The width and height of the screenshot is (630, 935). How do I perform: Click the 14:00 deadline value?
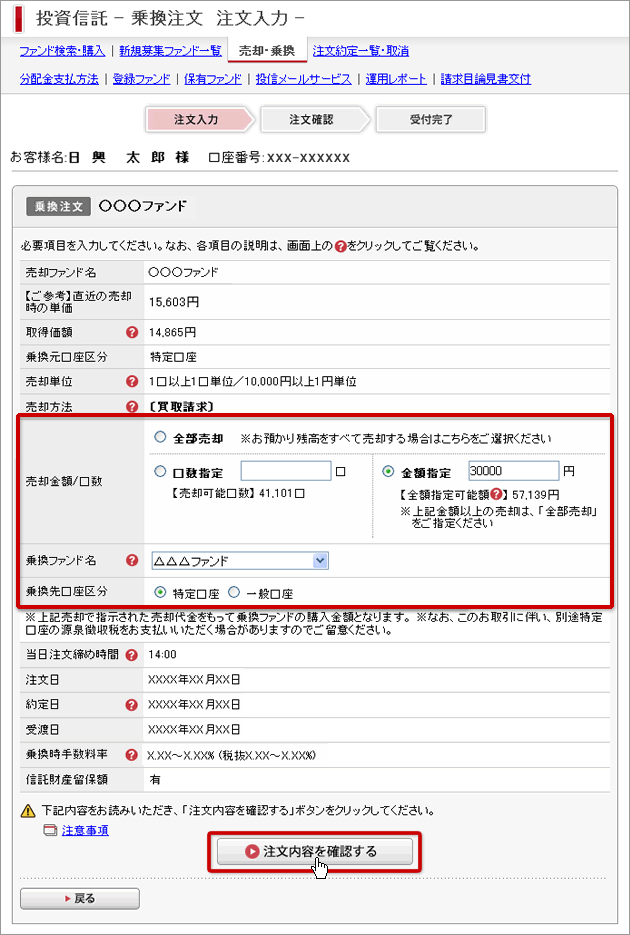(x=162, y=655)
